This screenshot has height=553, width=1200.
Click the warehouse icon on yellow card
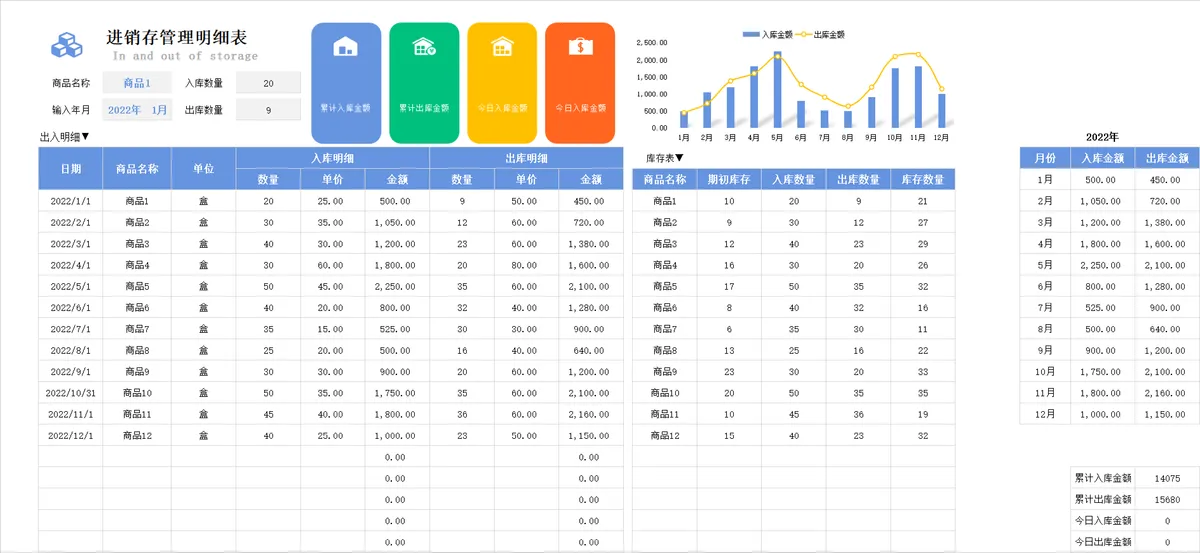pos(502,46)
